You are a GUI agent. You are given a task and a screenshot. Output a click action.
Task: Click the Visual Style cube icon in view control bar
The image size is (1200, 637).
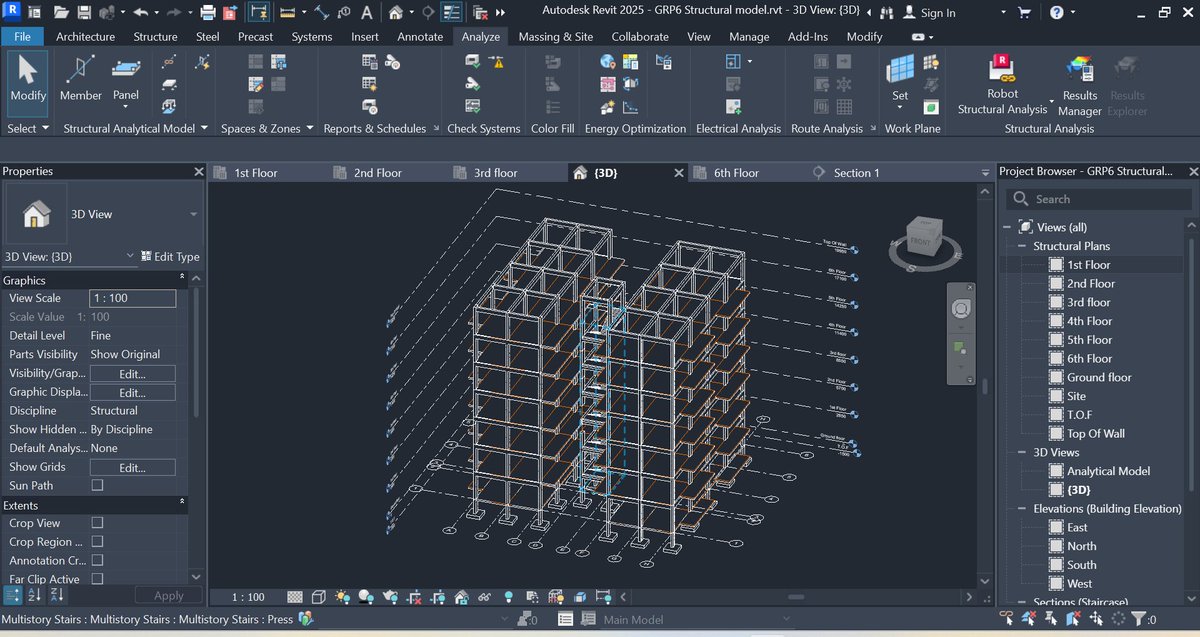319,597
